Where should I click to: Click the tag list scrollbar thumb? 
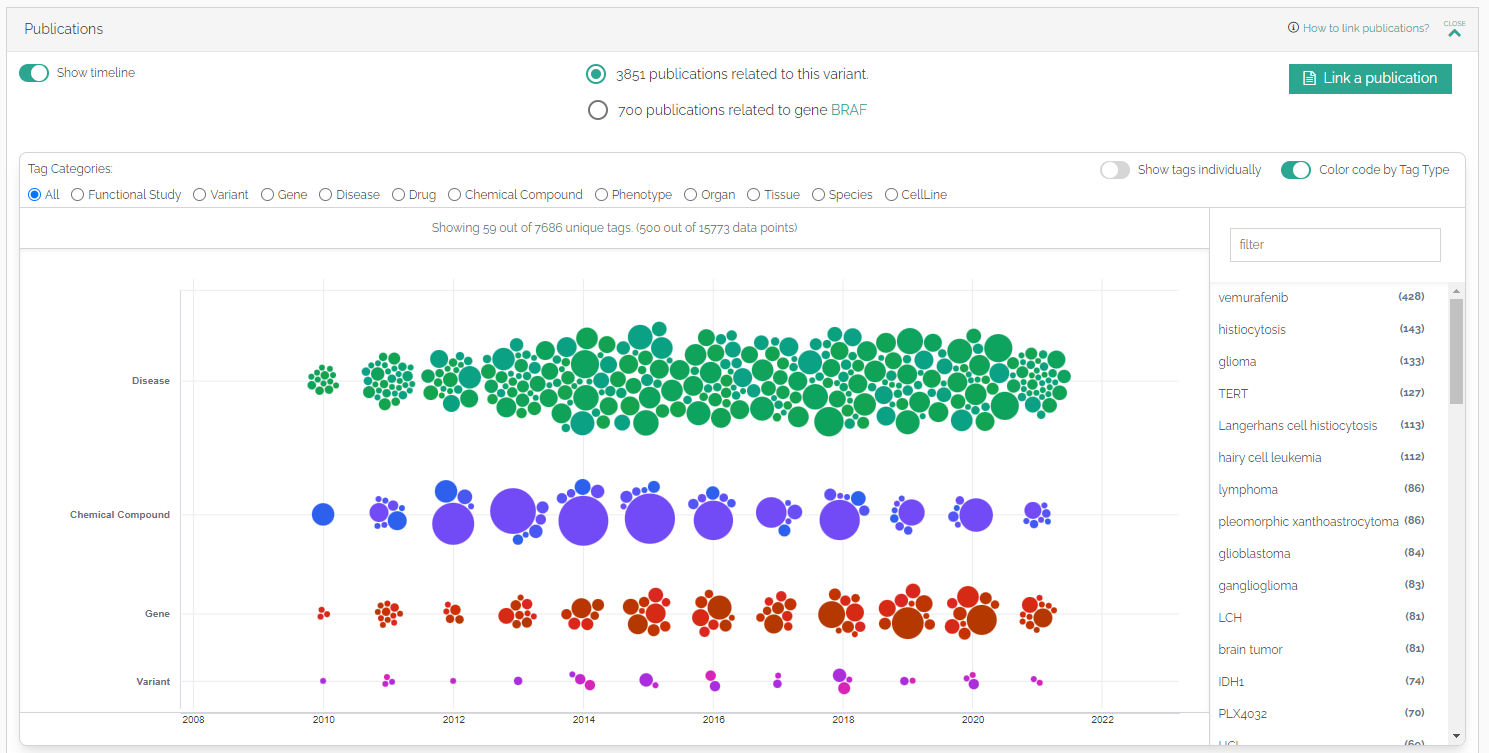[x=1456, y=351]
